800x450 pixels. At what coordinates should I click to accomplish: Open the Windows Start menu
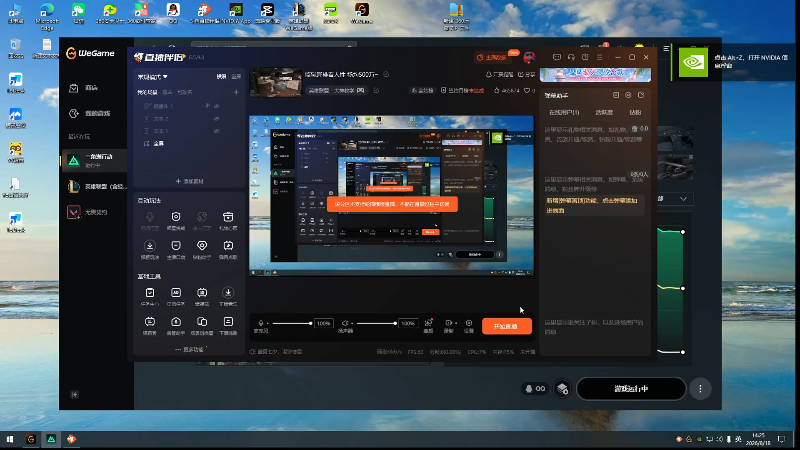[10, 439]
